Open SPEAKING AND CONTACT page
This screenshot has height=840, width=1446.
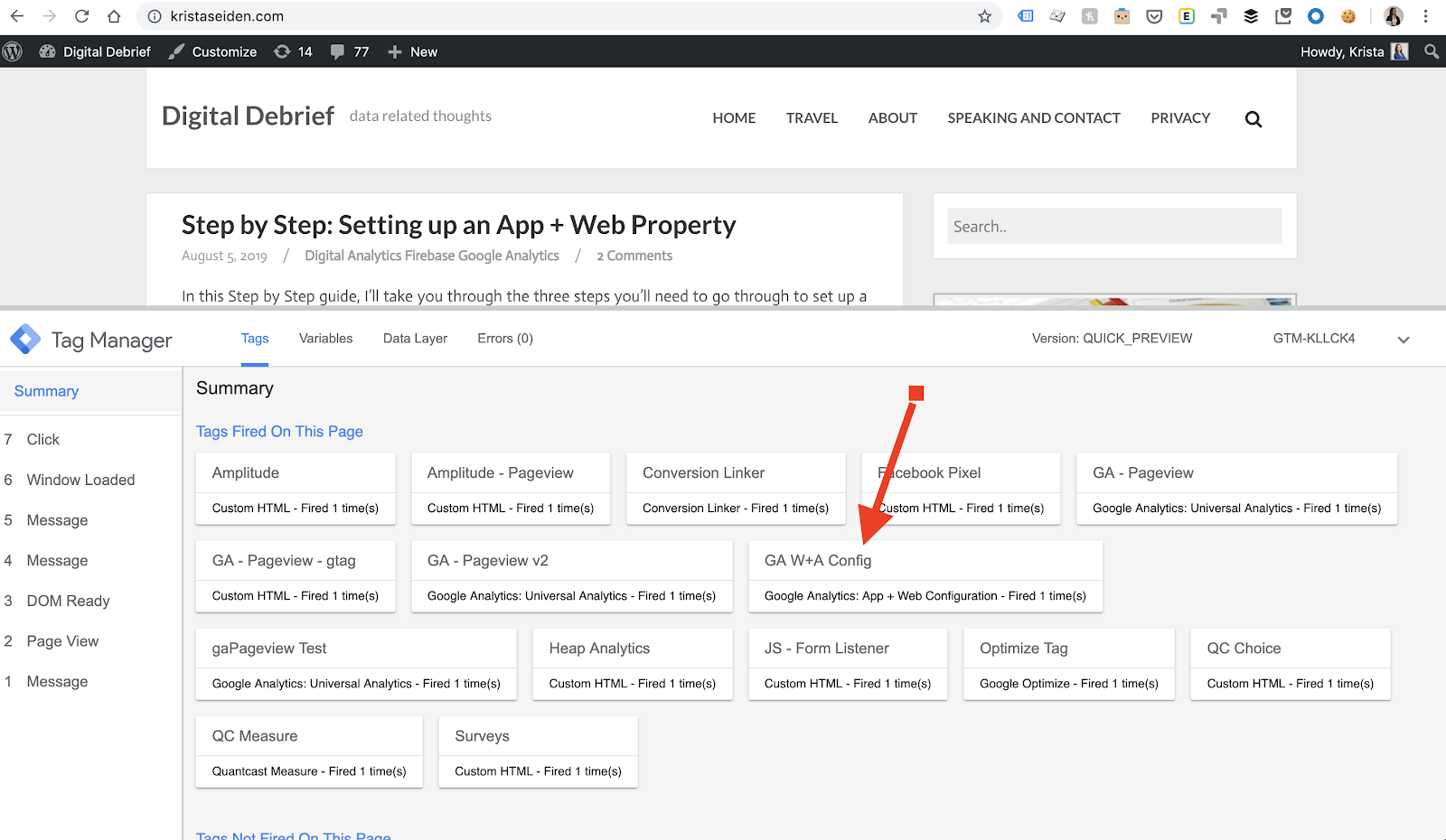1034,118
